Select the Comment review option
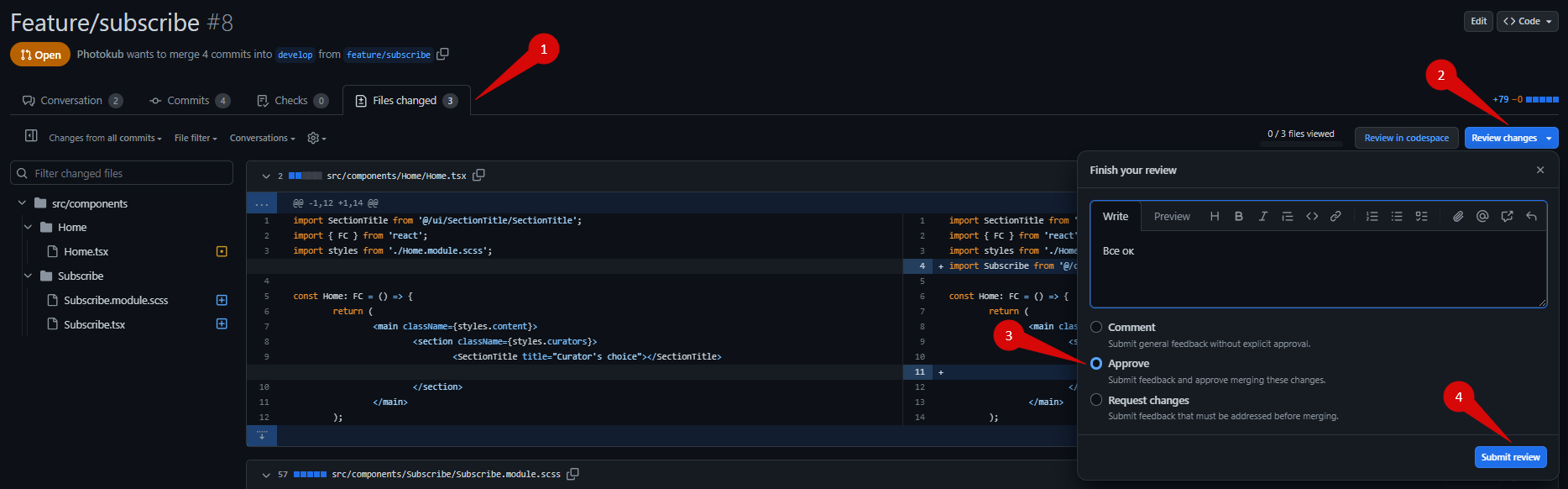 tap(1096, 327)
